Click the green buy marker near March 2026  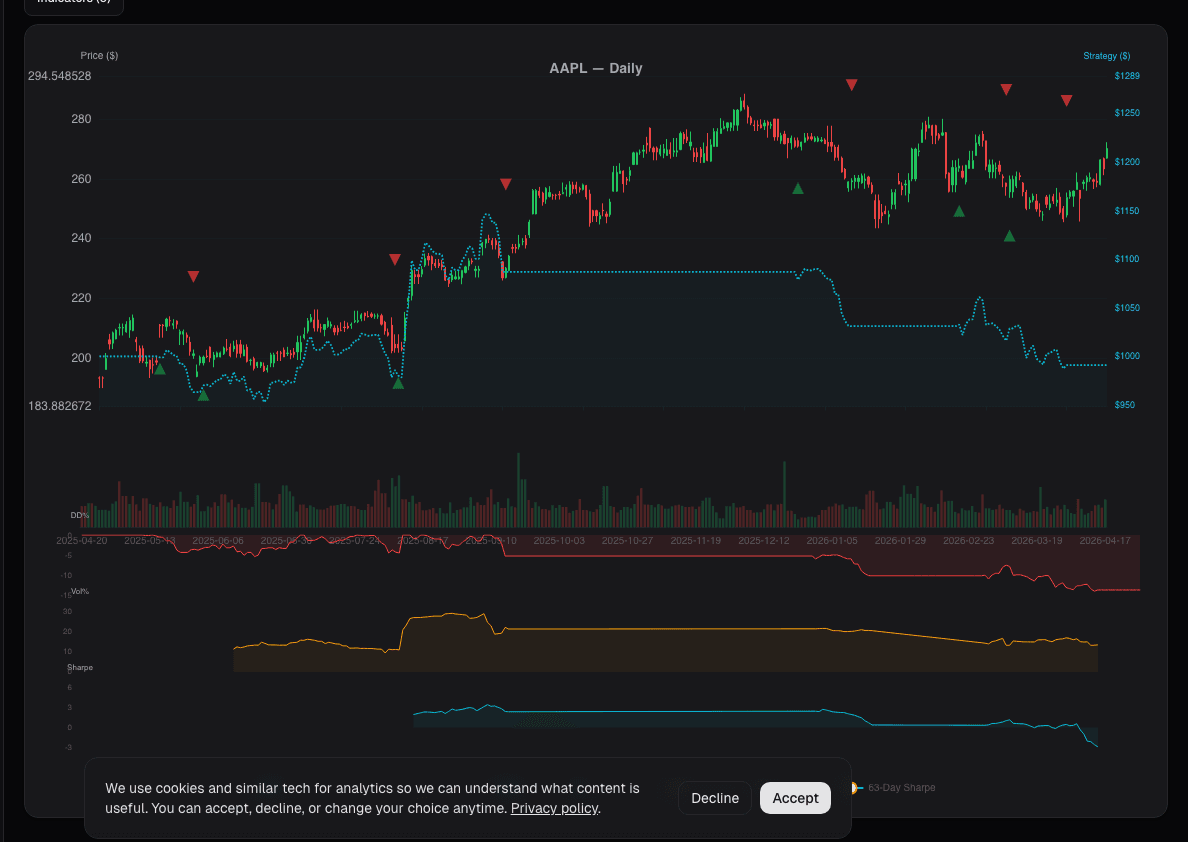pyautogui.click(x=1009, y=237)
